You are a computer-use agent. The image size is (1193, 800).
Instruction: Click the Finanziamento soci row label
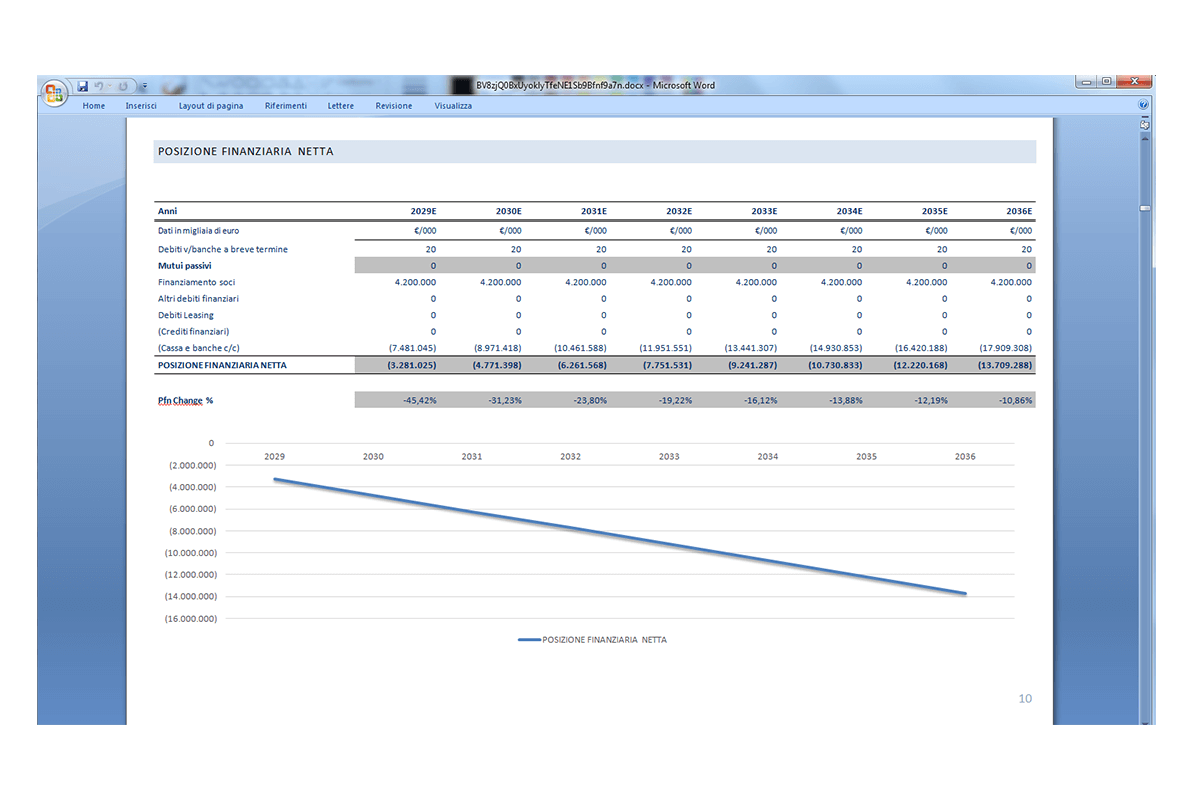point(196,282)
